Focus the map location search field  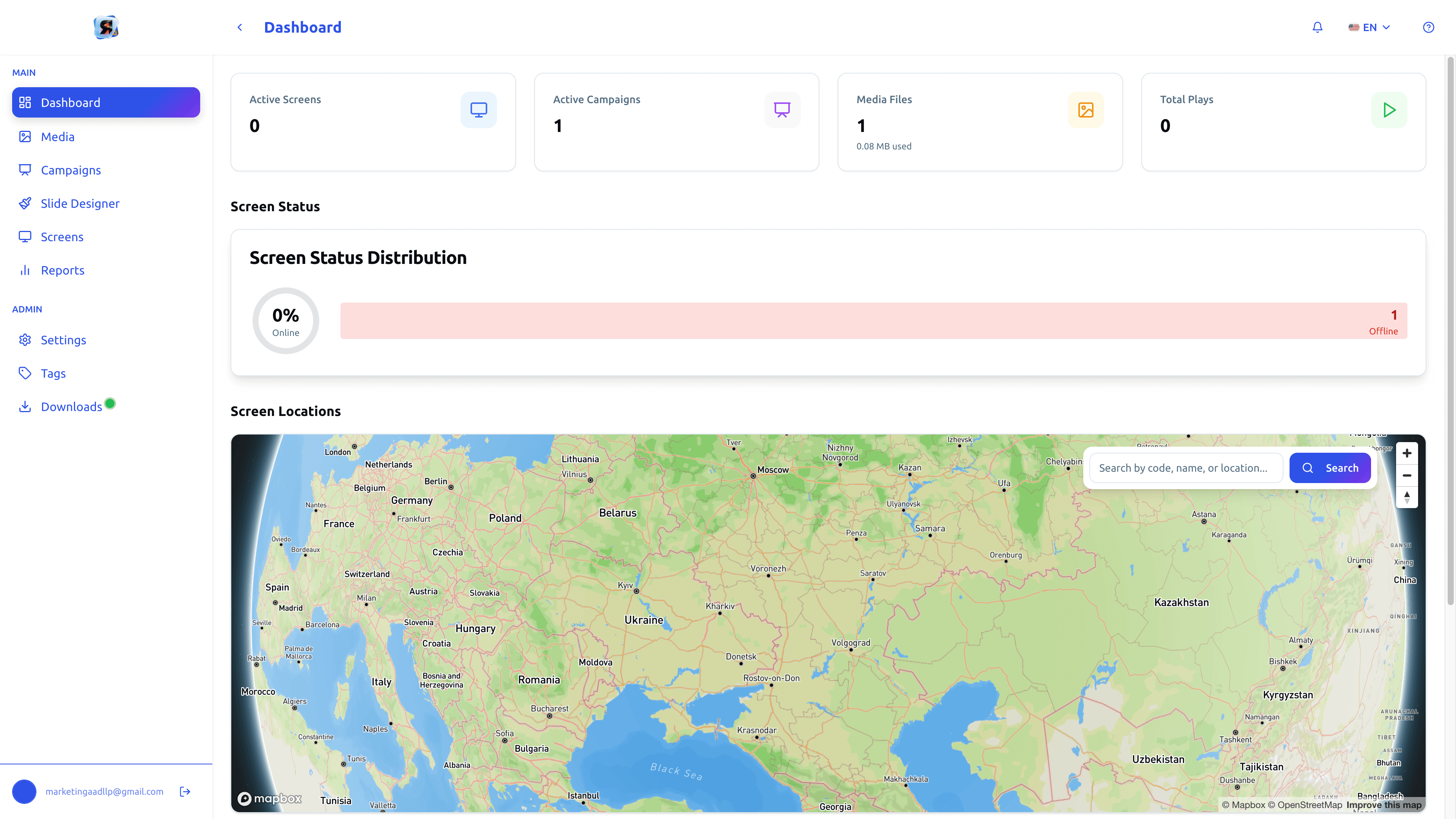1185,468
